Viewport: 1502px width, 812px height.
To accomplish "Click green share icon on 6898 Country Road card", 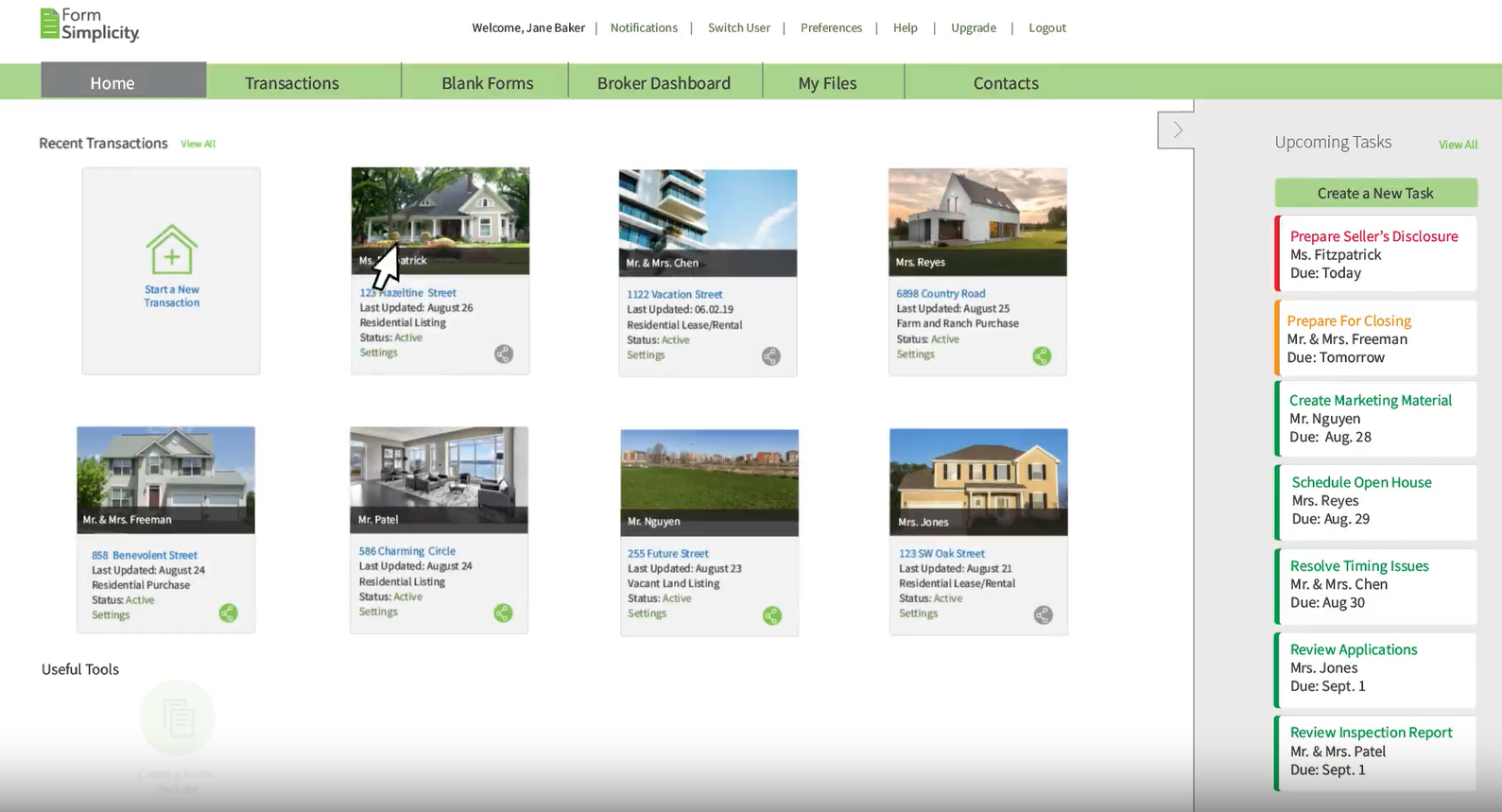I will click(x=1042, y=356).
